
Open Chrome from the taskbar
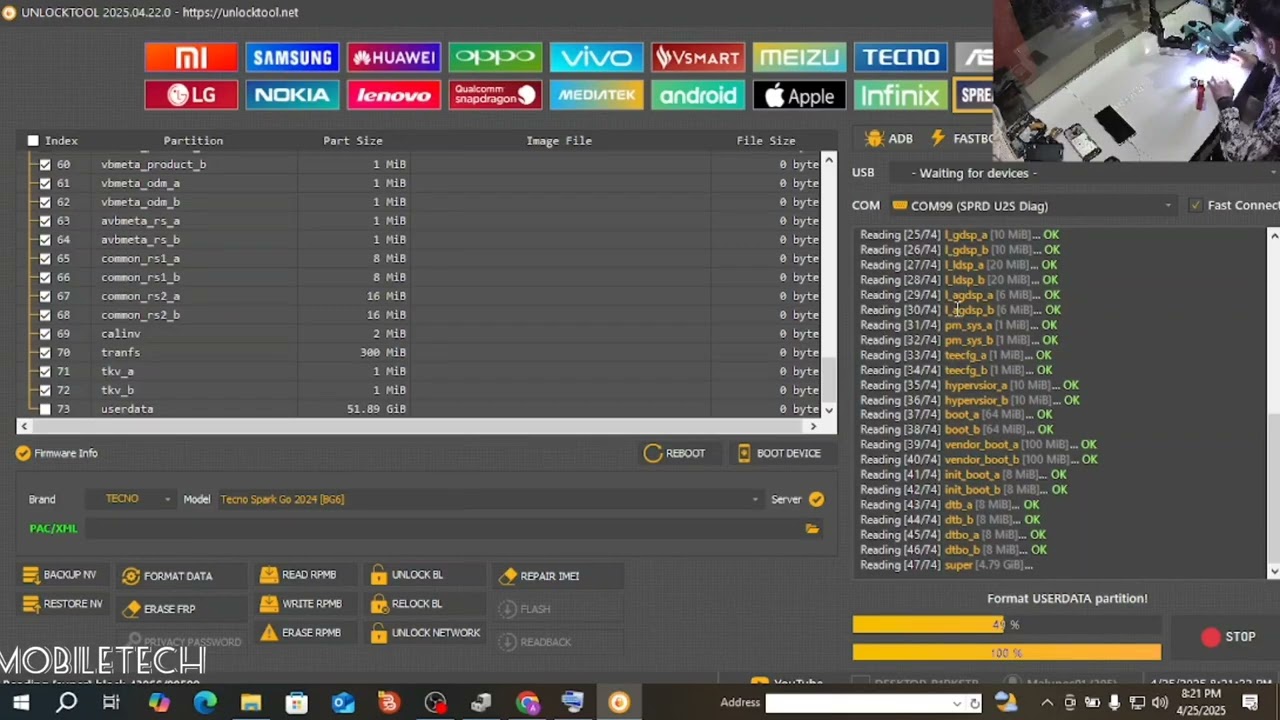(527, 703)
